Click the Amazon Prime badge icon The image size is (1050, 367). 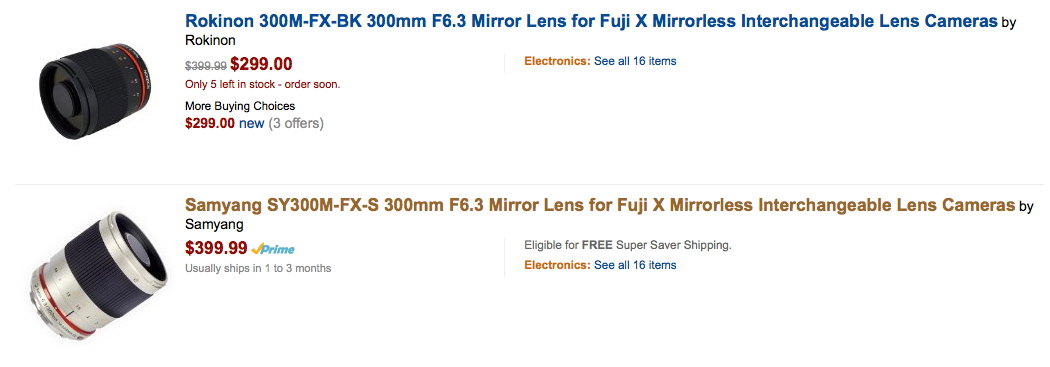tap(273, 249)
